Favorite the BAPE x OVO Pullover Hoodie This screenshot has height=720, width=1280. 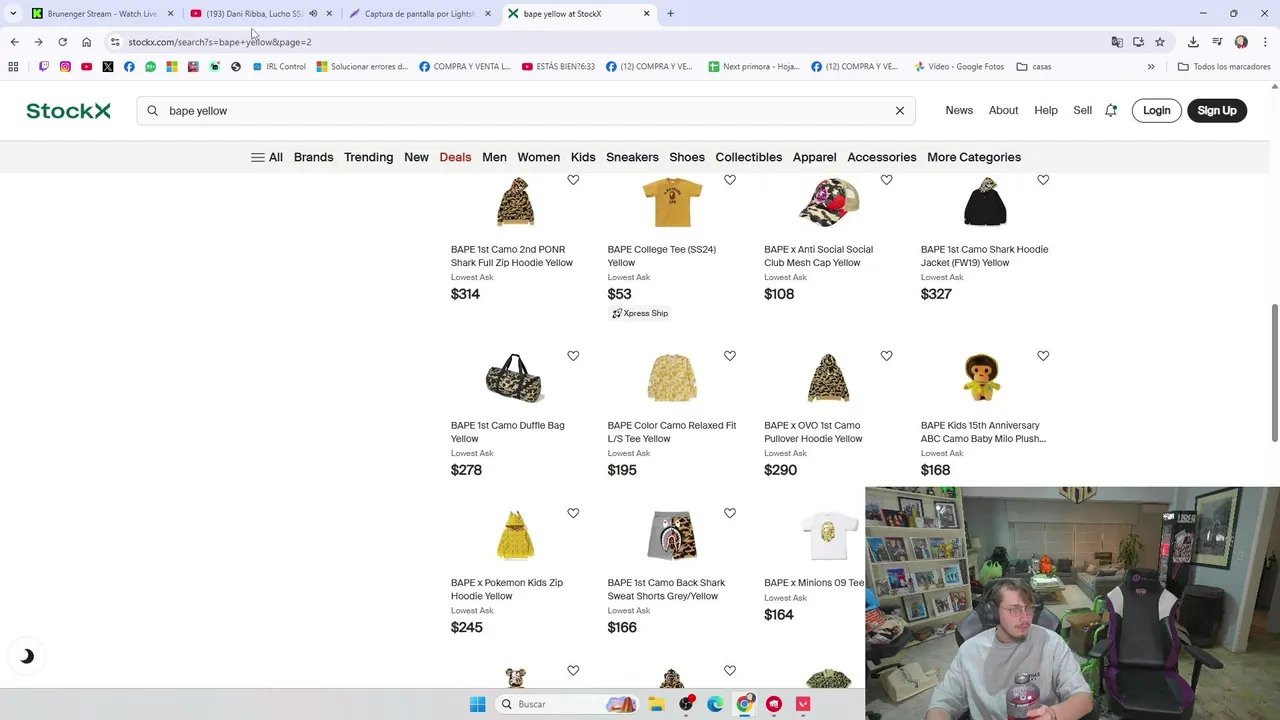(x=886, y=356)
